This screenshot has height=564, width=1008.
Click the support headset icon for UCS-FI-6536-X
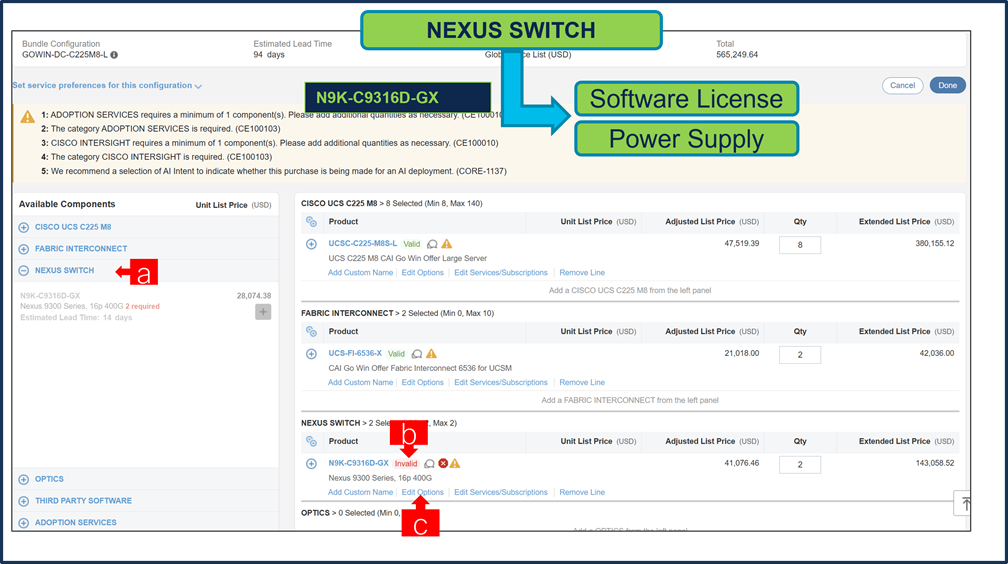pyautogui.click(x=417, y=354)
